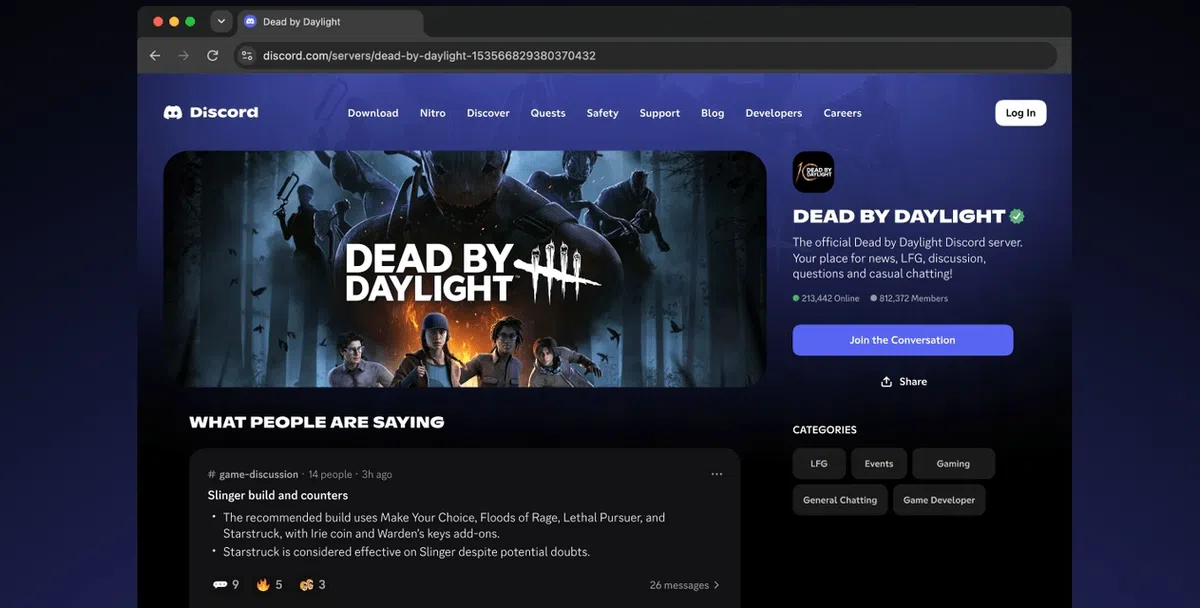Open the tab list dropdown chevron
This screenshot has width=1200, height=608.
[x=221, y=21]
